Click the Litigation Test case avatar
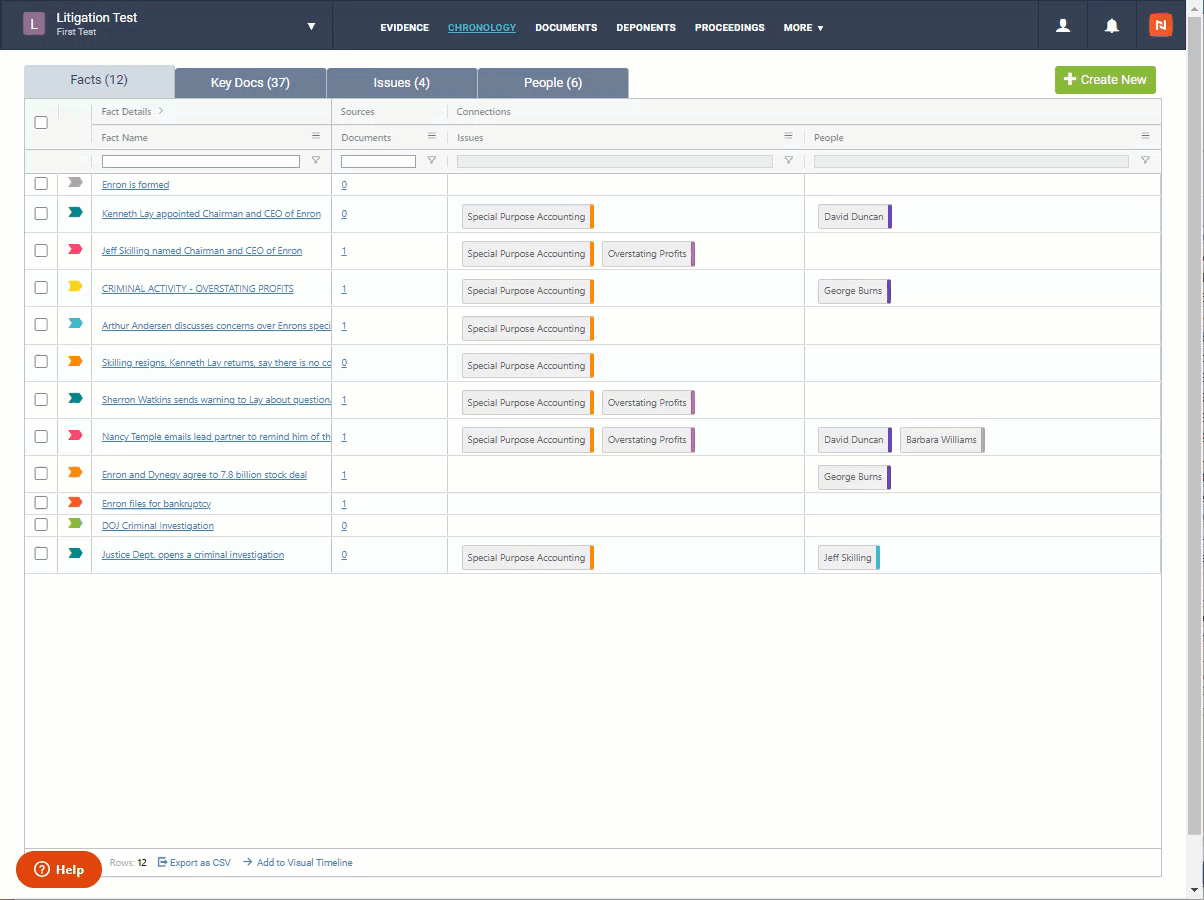 (x=35, y=24)
